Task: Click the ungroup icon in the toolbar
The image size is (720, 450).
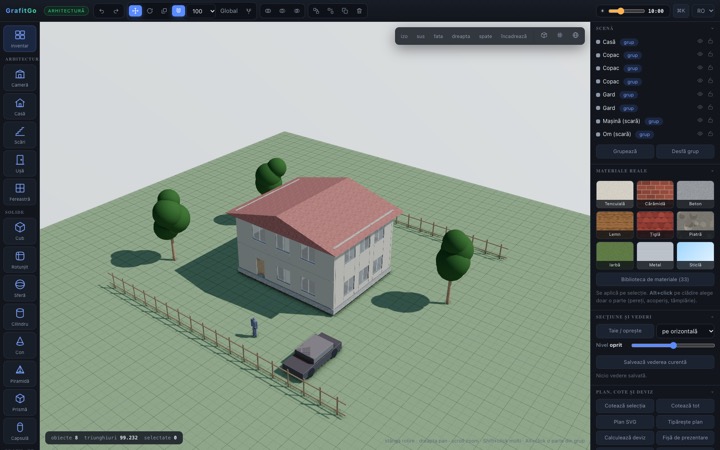Action: pyautogui.click(x=330, y=11)
